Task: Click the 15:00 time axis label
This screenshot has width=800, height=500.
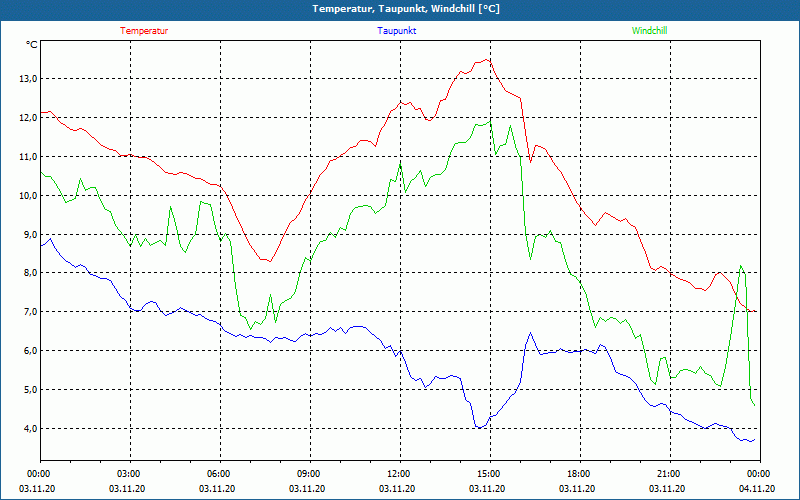Action: tap(488, 474)
